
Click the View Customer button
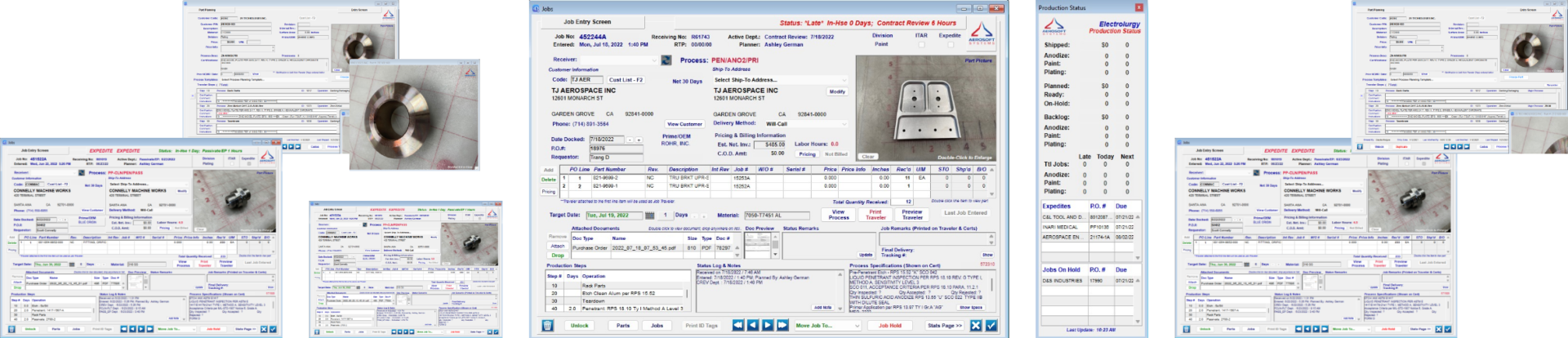pyautogui.click(x=685, y=124)
